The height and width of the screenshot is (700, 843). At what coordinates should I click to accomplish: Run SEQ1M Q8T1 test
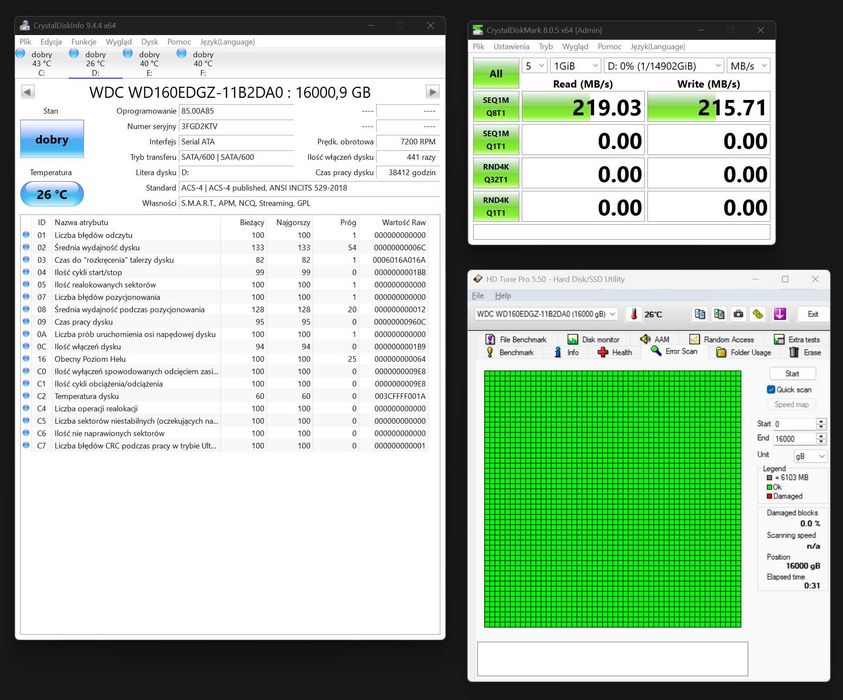click(496, 106)
